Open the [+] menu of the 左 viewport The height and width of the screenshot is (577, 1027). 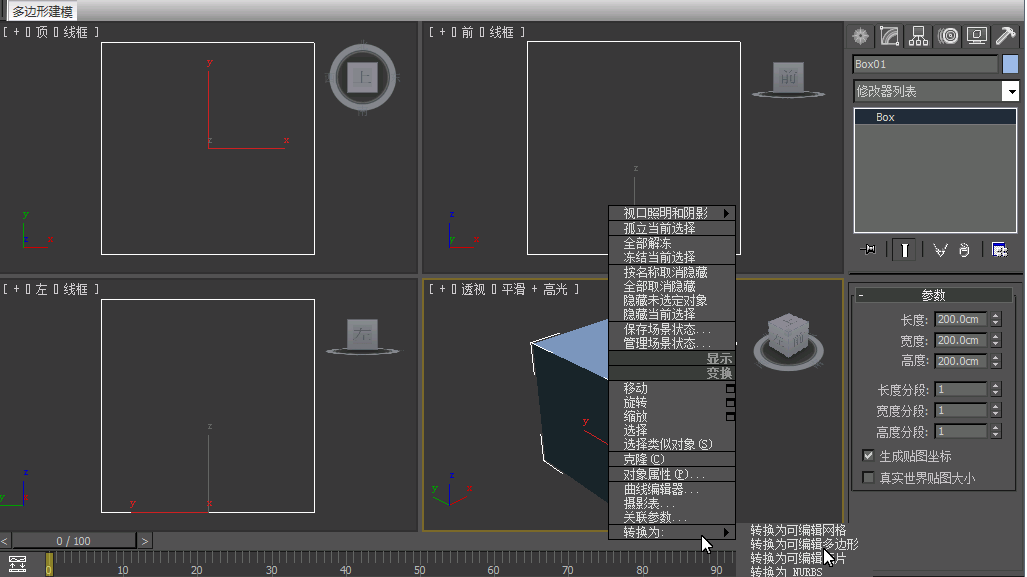[16, 289]
